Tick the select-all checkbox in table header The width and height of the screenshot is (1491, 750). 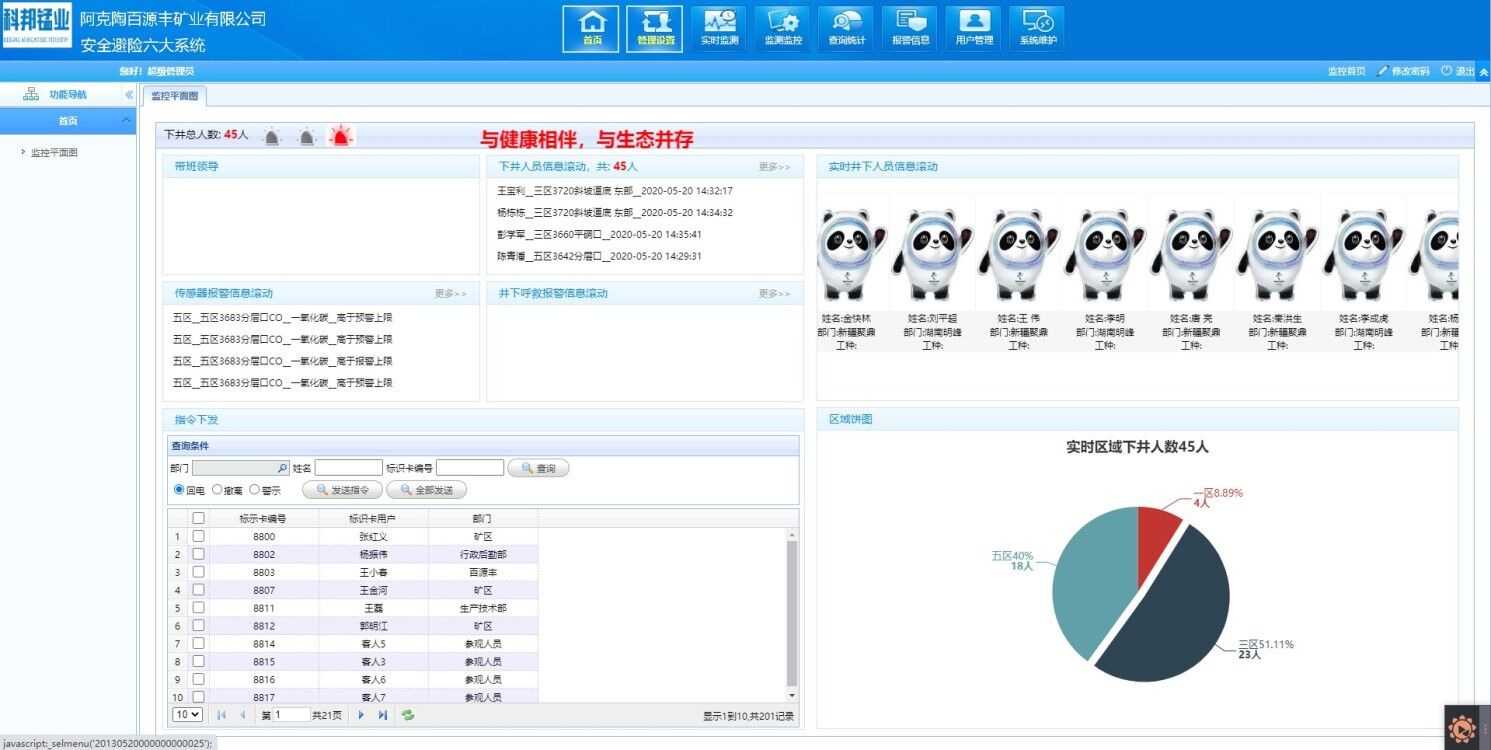(x=198, y=518)
